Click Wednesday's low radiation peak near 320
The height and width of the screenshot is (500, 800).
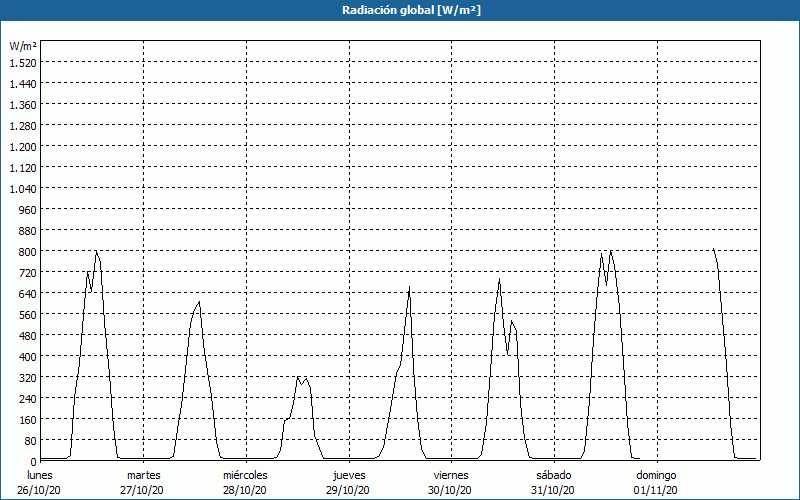(298, 378)
